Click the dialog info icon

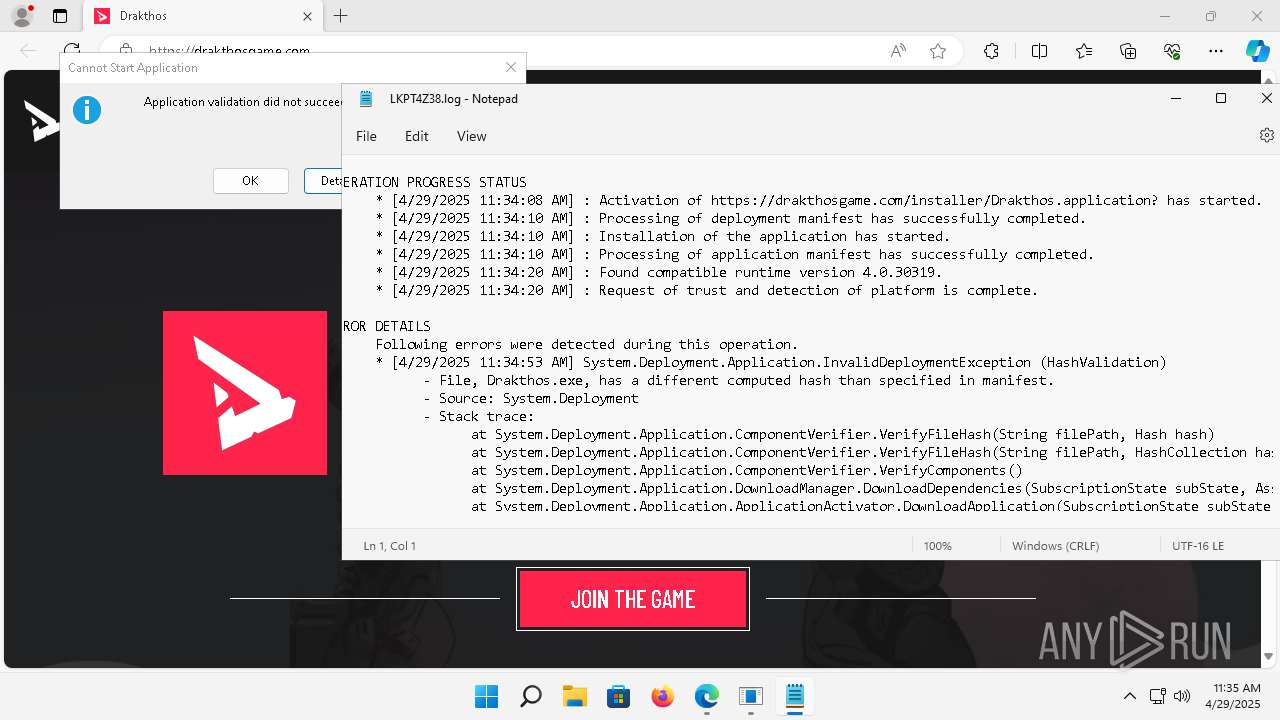pos(87,110)
